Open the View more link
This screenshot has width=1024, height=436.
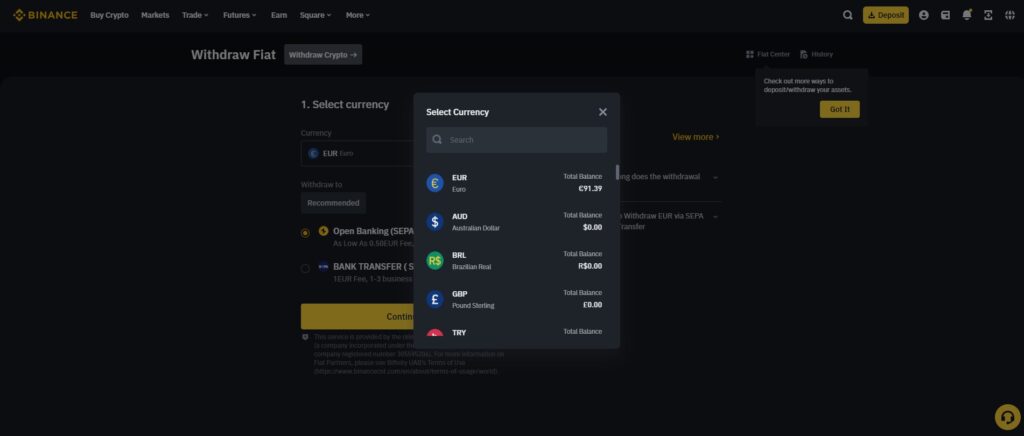tap(696, 137)
